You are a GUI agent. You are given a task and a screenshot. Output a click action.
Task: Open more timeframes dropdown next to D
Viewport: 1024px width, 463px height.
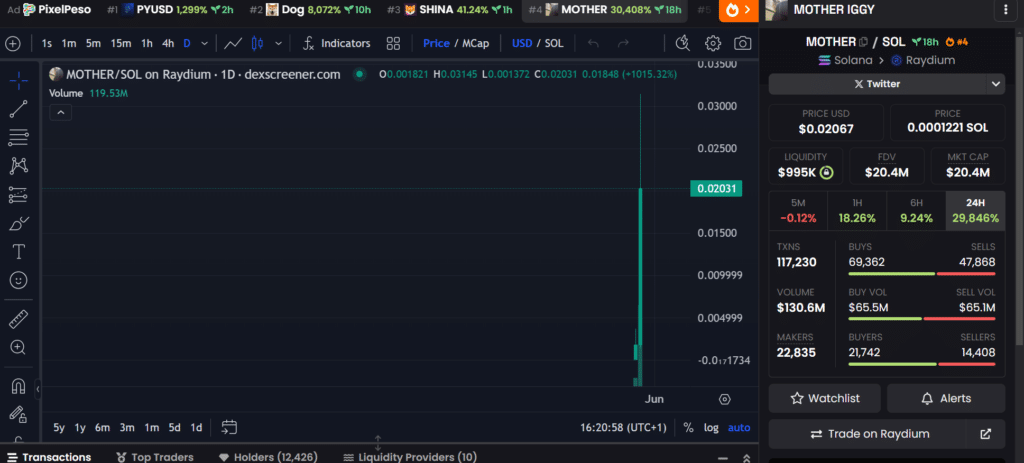point(204,44)
